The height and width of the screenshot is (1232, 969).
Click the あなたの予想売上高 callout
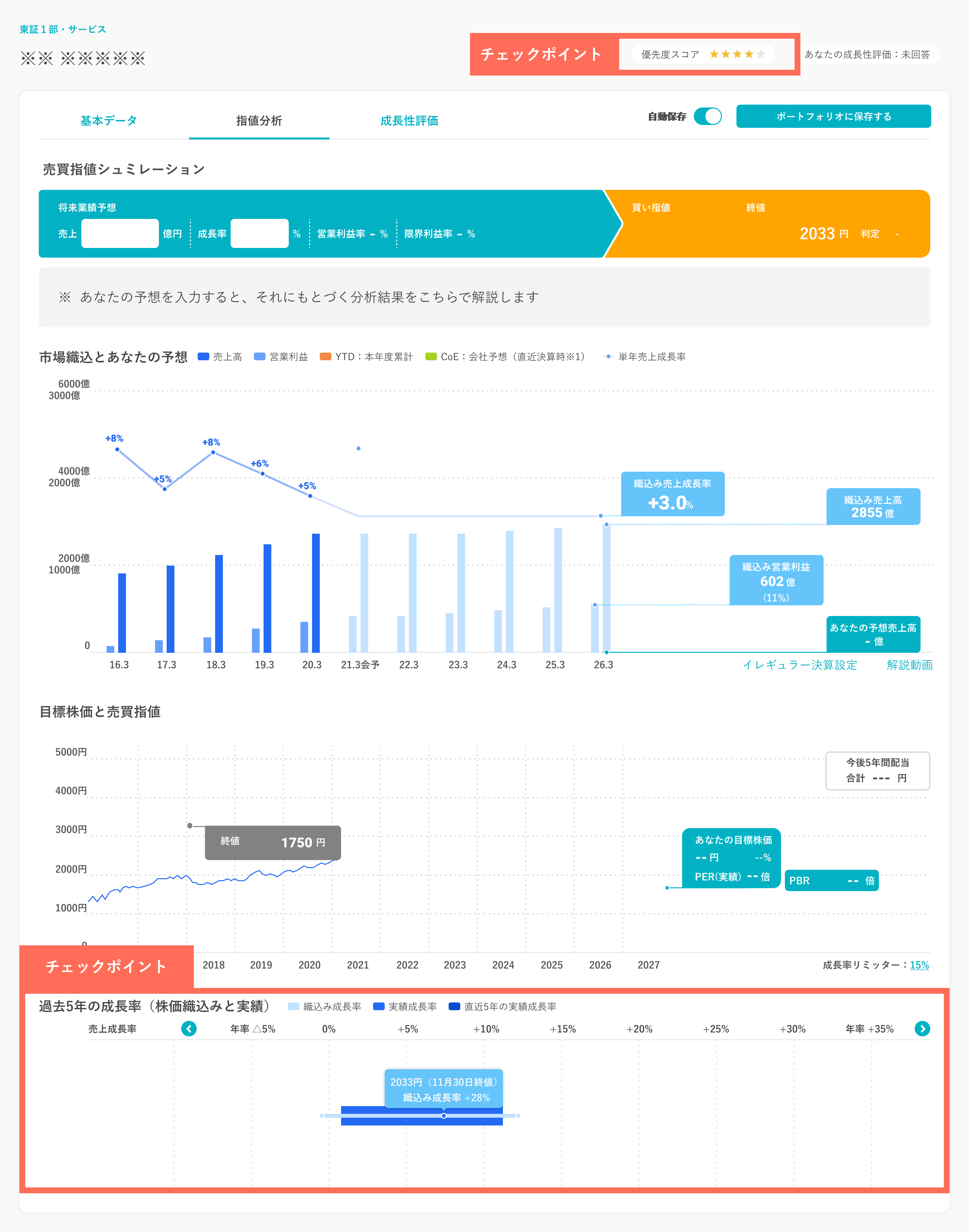[x=873, y=634]
